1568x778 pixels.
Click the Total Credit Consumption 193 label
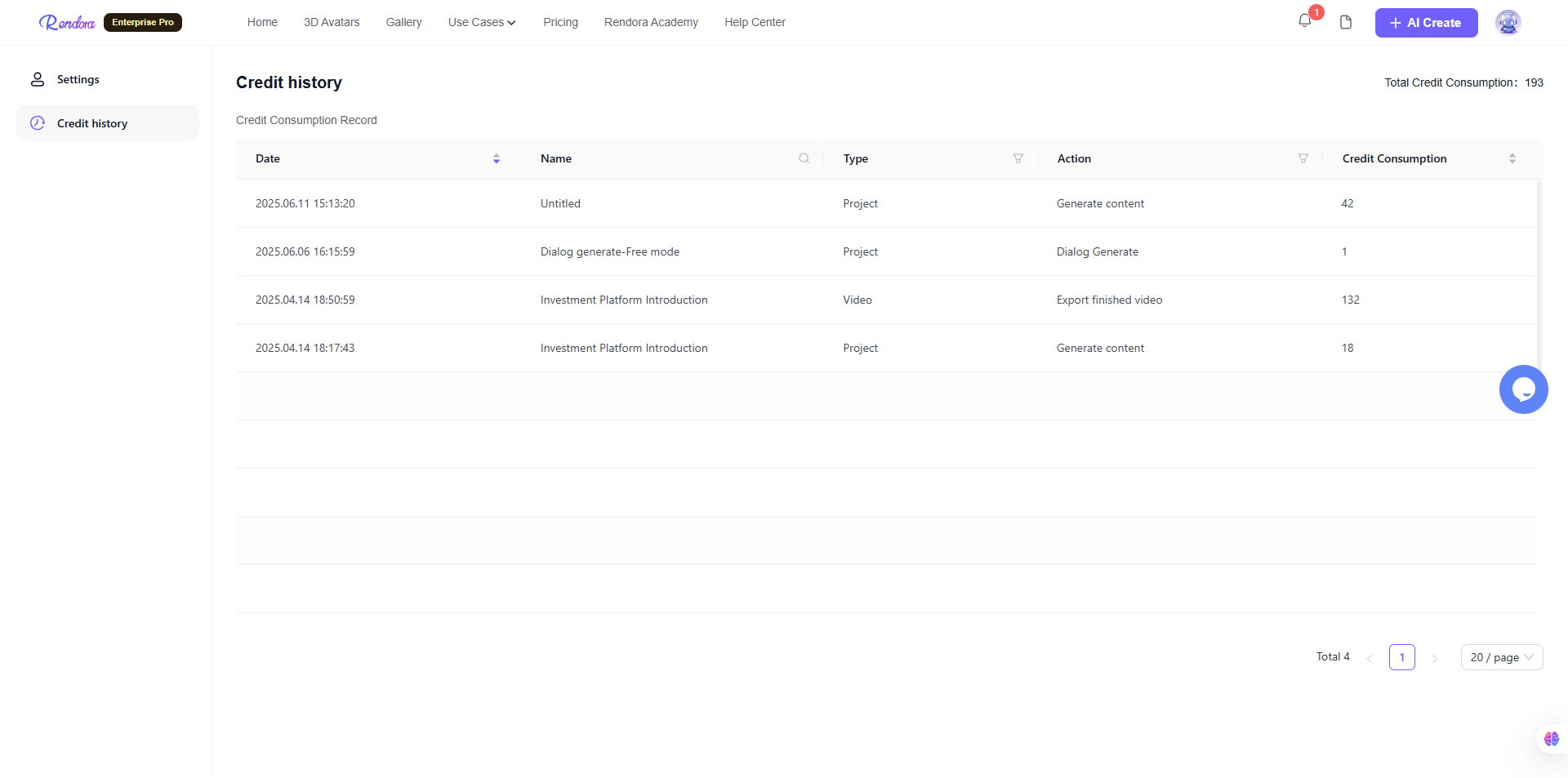click(x=1463, y=82)
